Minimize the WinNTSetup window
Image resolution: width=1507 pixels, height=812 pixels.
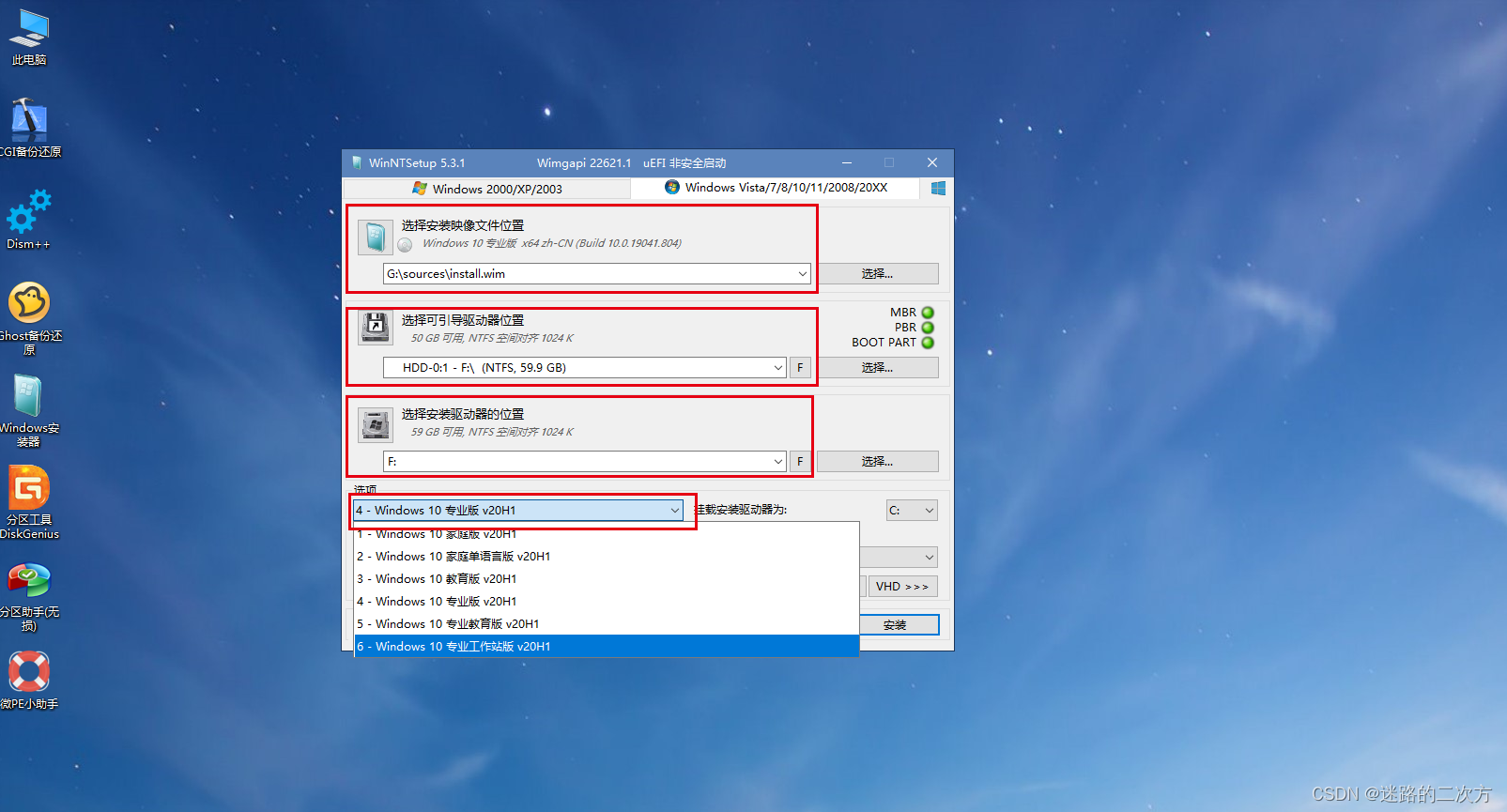coord(847,163)
